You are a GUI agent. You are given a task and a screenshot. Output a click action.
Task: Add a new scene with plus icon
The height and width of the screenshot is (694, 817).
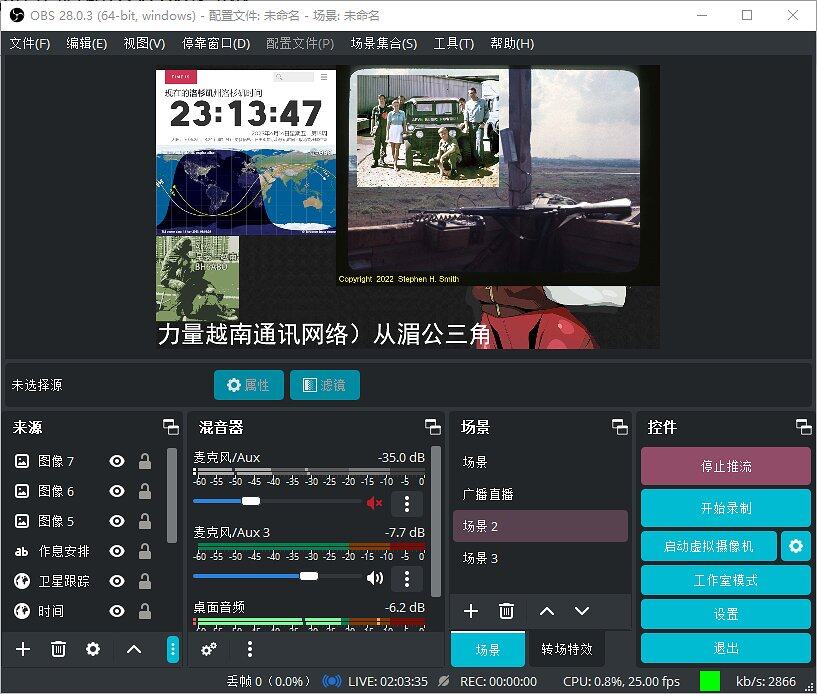coord(471,611)
